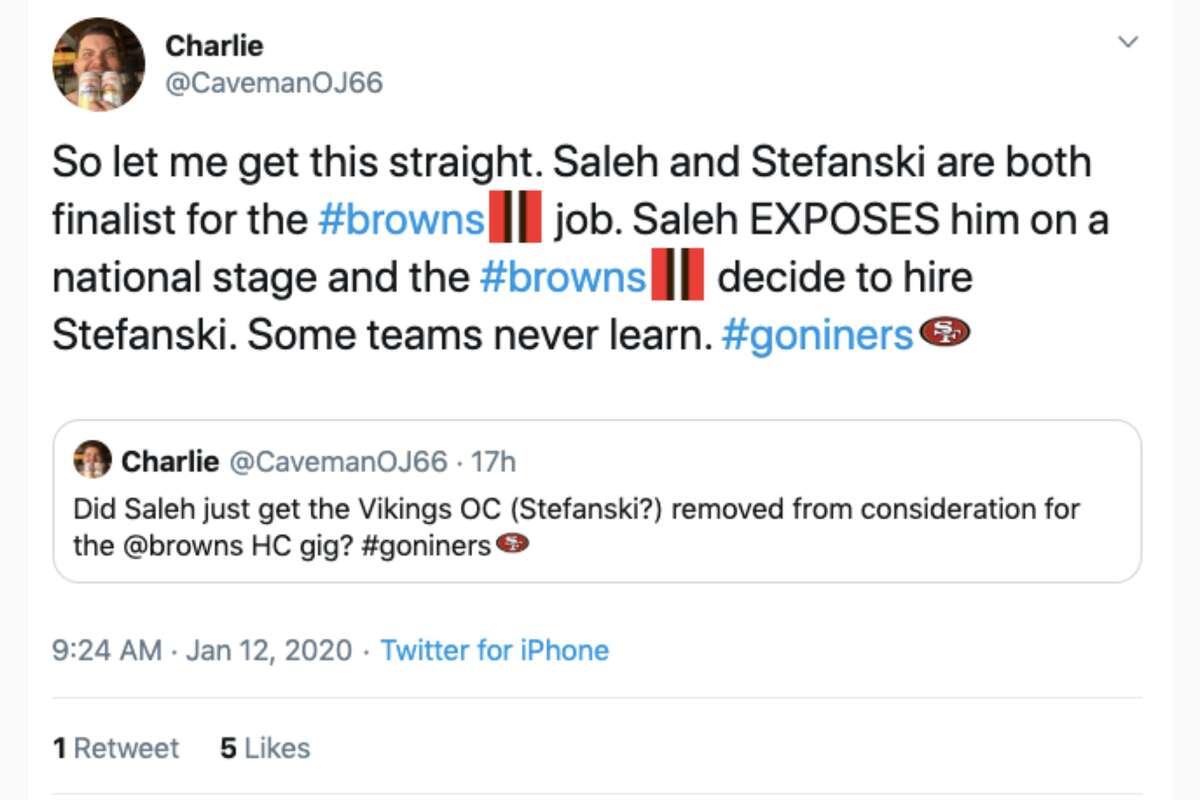Open the quoted Saleh tweet card
Image resolution: width=1200 pixels, height=800 pixels.
click(x=600, y=500)
